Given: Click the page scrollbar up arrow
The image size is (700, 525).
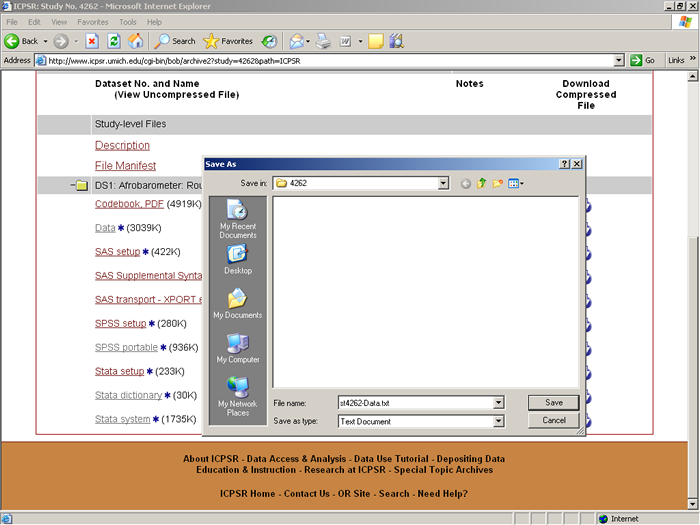Looking at the screenshot, I should [692, 77].
